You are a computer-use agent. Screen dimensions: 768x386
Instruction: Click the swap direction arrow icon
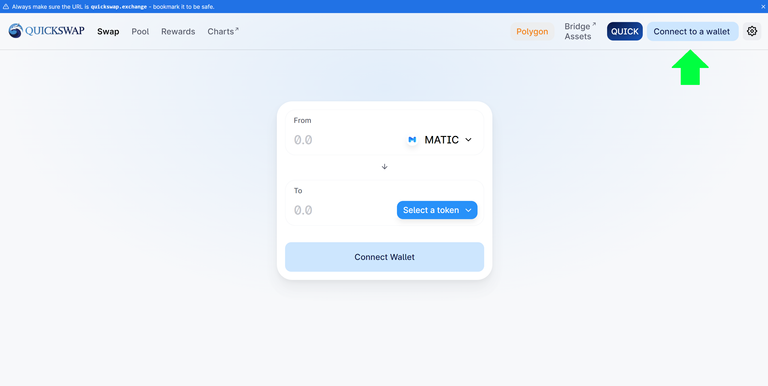click(384, 167)
